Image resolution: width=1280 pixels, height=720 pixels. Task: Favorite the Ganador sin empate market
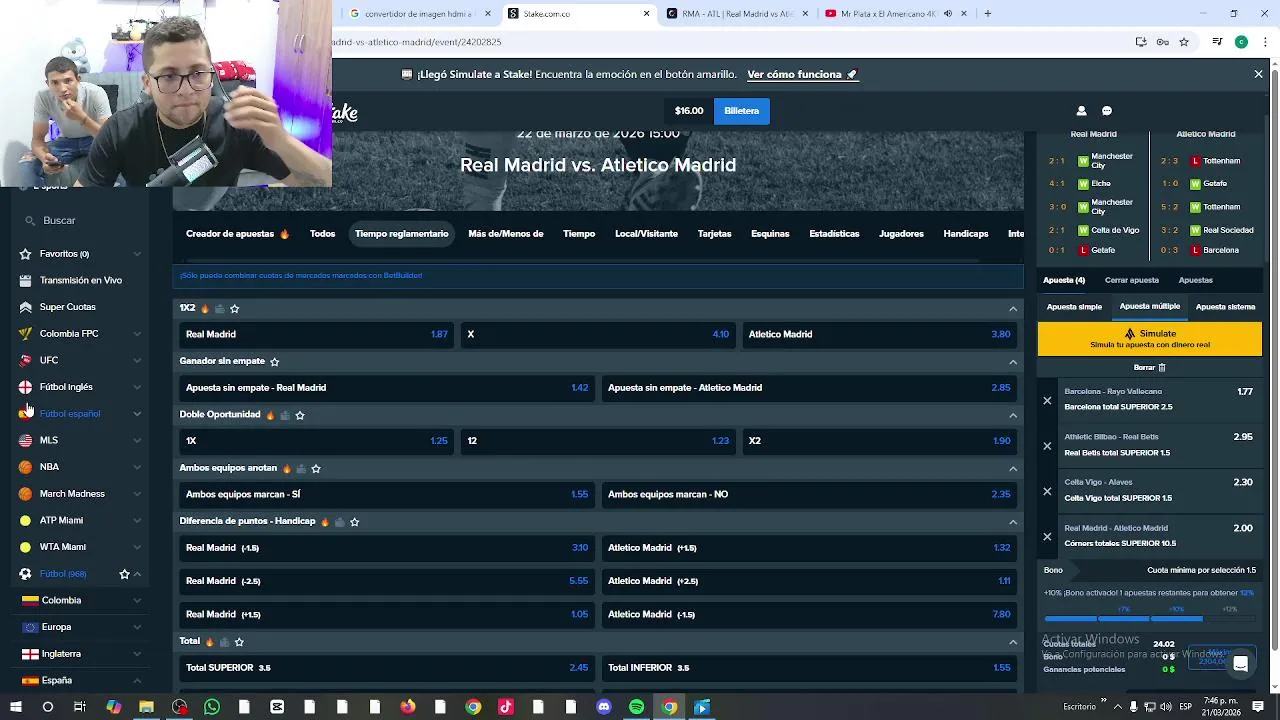[274, 361]
